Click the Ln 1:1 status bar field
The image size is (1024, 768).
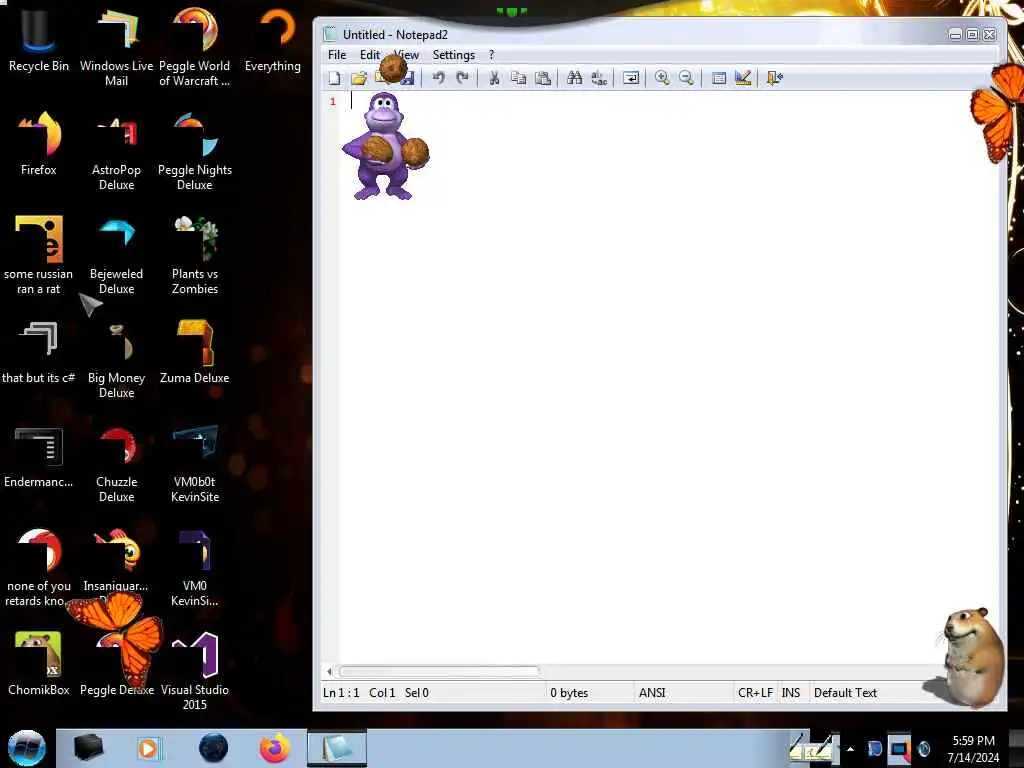342,693
